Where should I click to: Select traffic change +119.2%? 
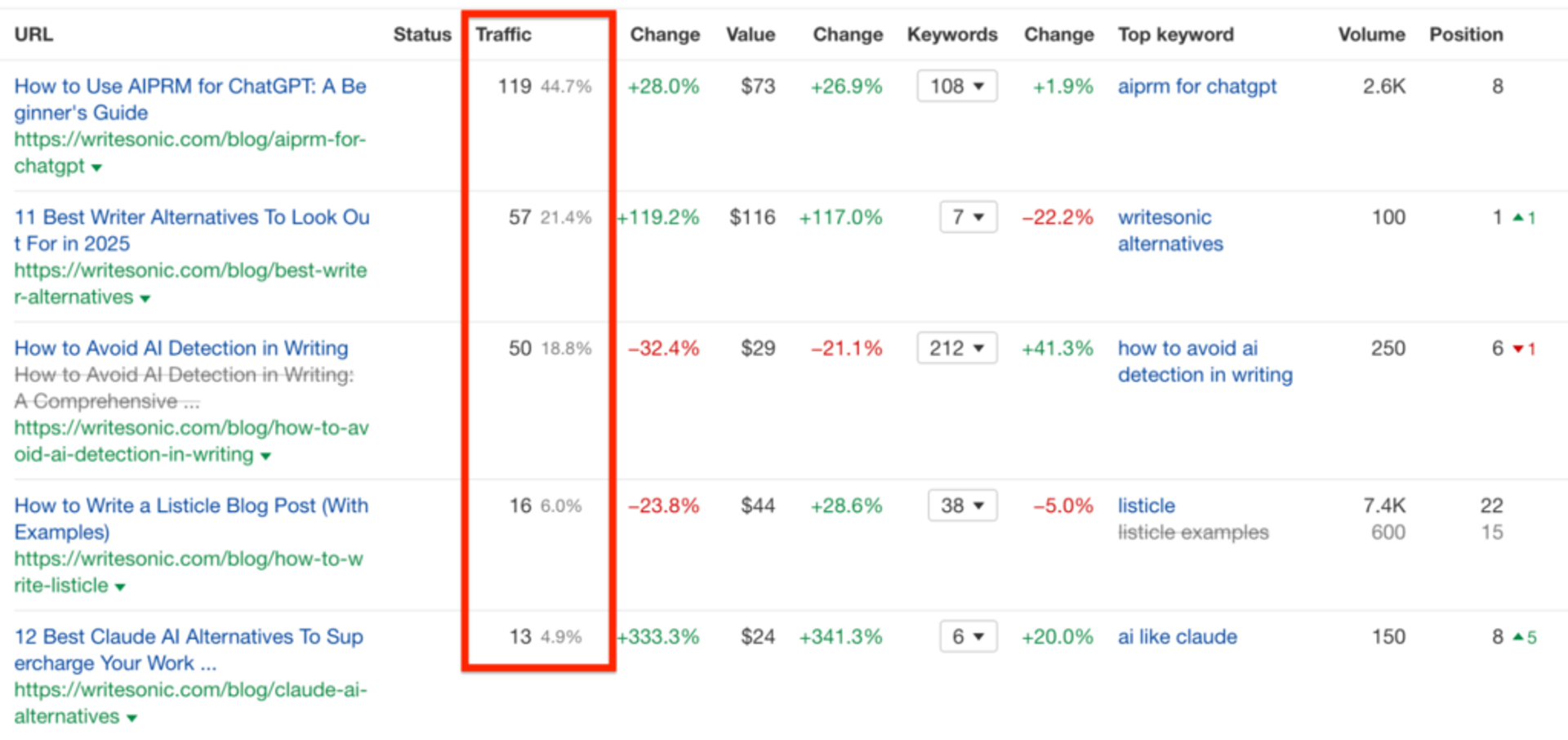(658, 217)
